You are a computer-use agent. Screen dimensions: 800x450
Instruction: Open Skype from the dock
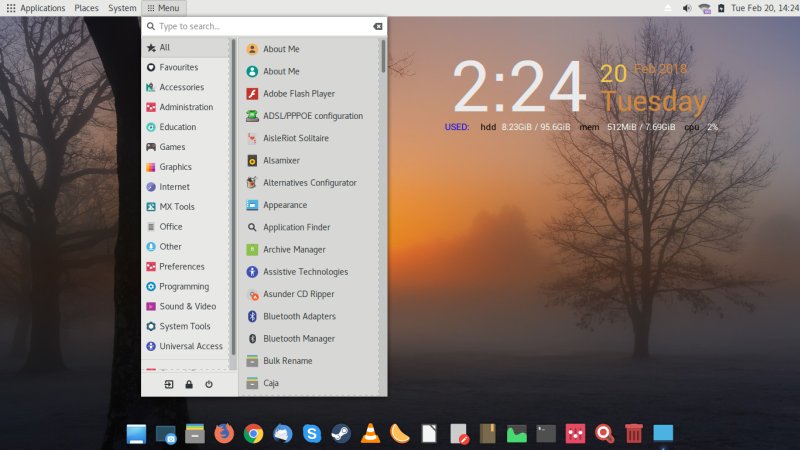coord(312,433)
